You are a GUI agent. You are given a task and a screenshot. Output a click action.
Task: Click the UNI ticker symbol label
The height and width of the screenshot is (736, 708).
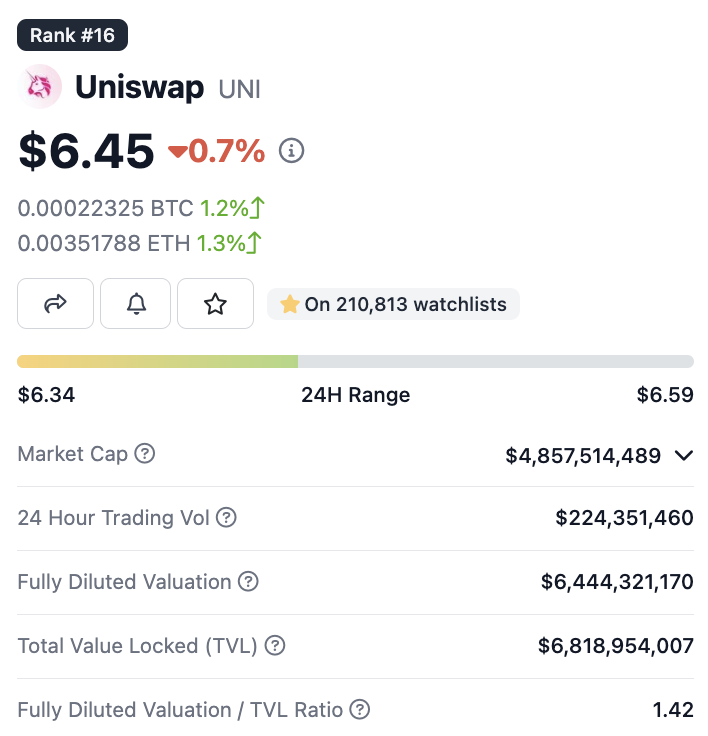point(240,89)
